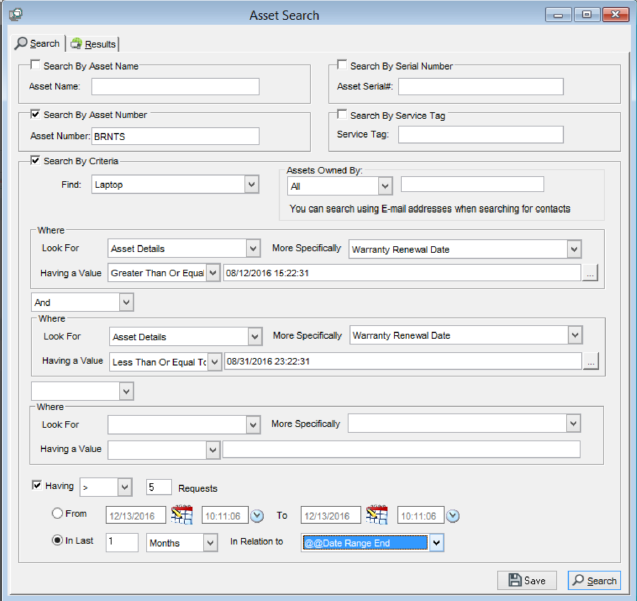
Task: Open the @@Date Range End dropdown
Action: [436, 542]
